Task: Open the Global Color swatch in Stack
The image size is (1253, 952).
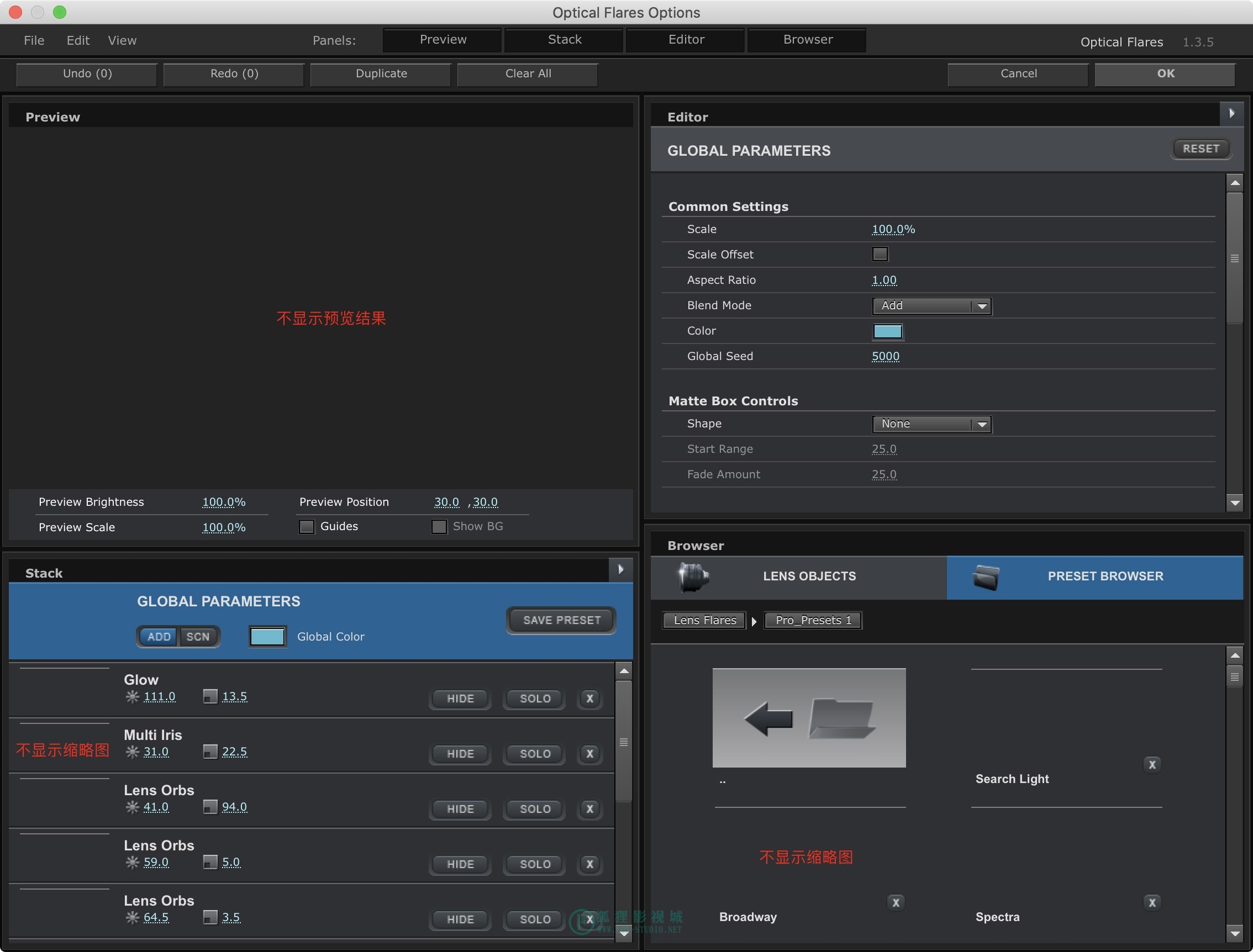Action: point(267,636)
